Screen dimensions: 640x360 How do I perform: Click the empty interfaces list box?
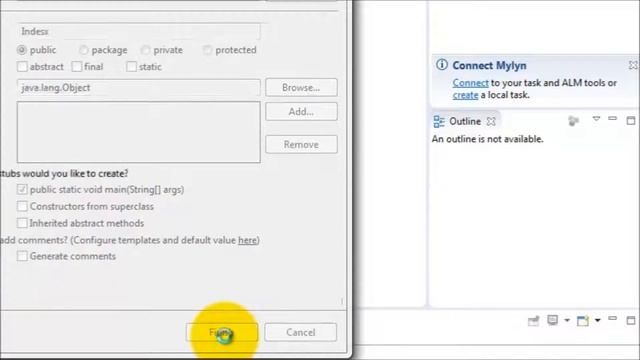139,132
